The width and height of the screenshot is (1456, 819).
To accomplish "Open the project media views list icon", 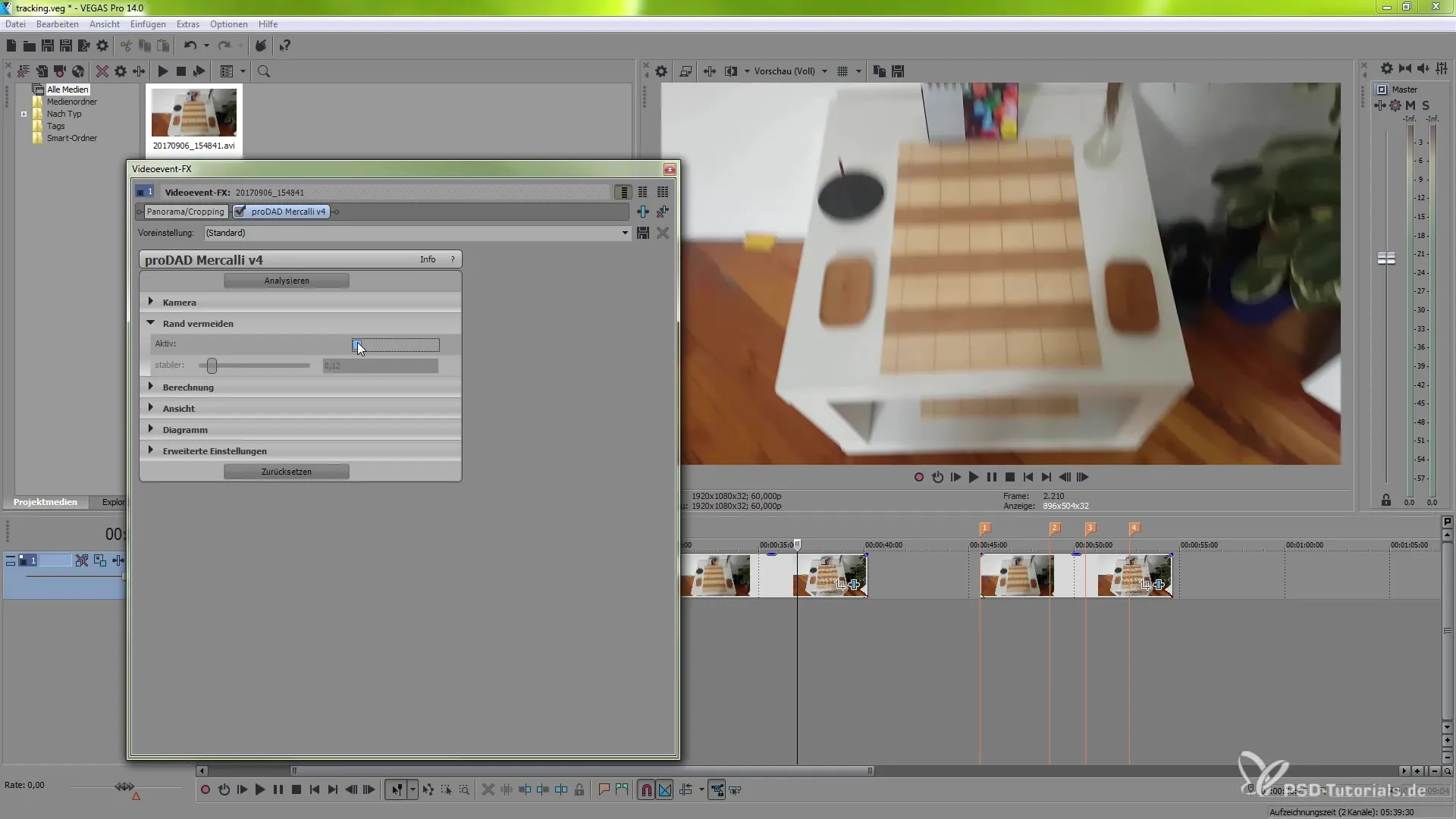I will click(226, 71).
